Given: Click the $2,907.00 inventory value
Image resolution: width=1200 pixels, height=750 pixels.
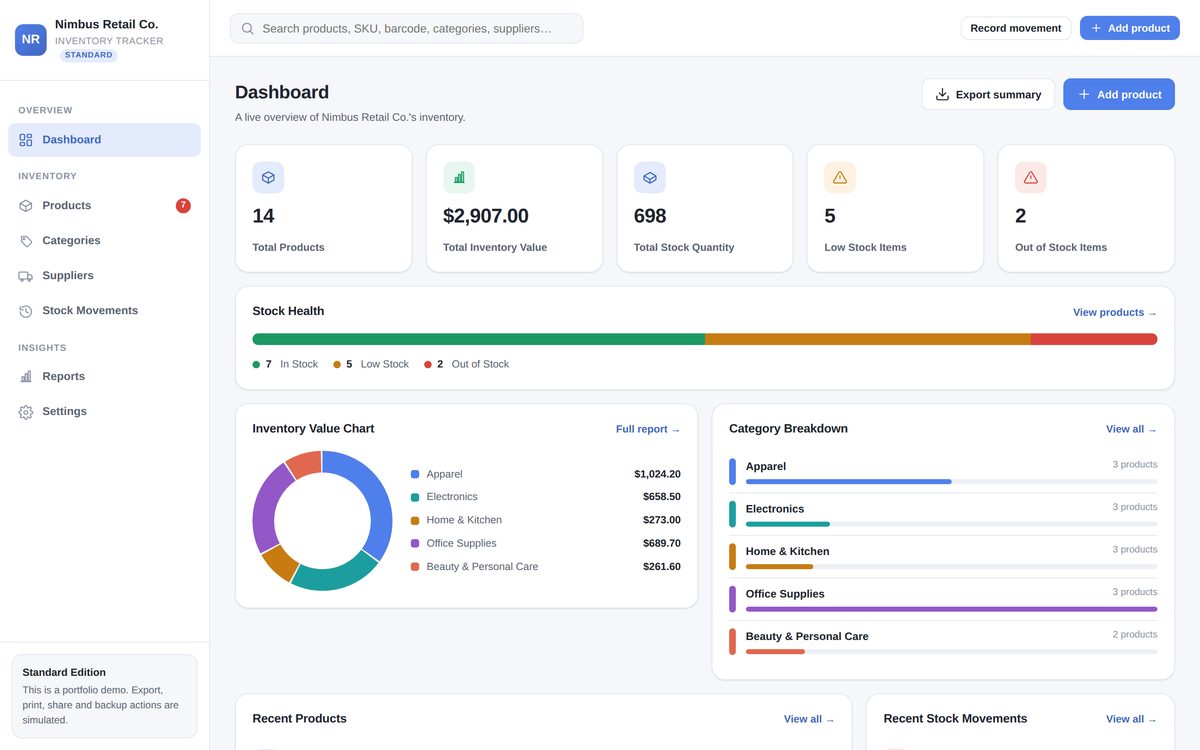Looking at the screenshot, I should point(486,216).
